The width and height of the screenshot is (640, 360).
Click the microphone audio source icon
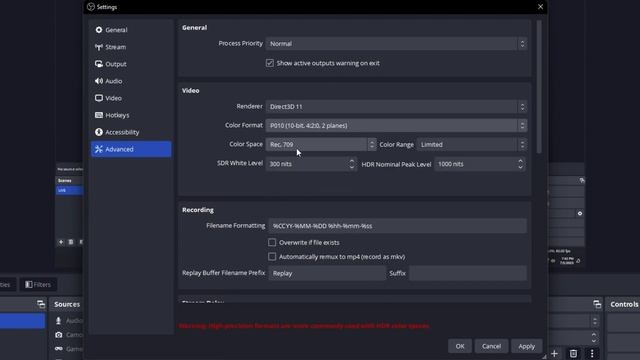(x=59, y=321)
